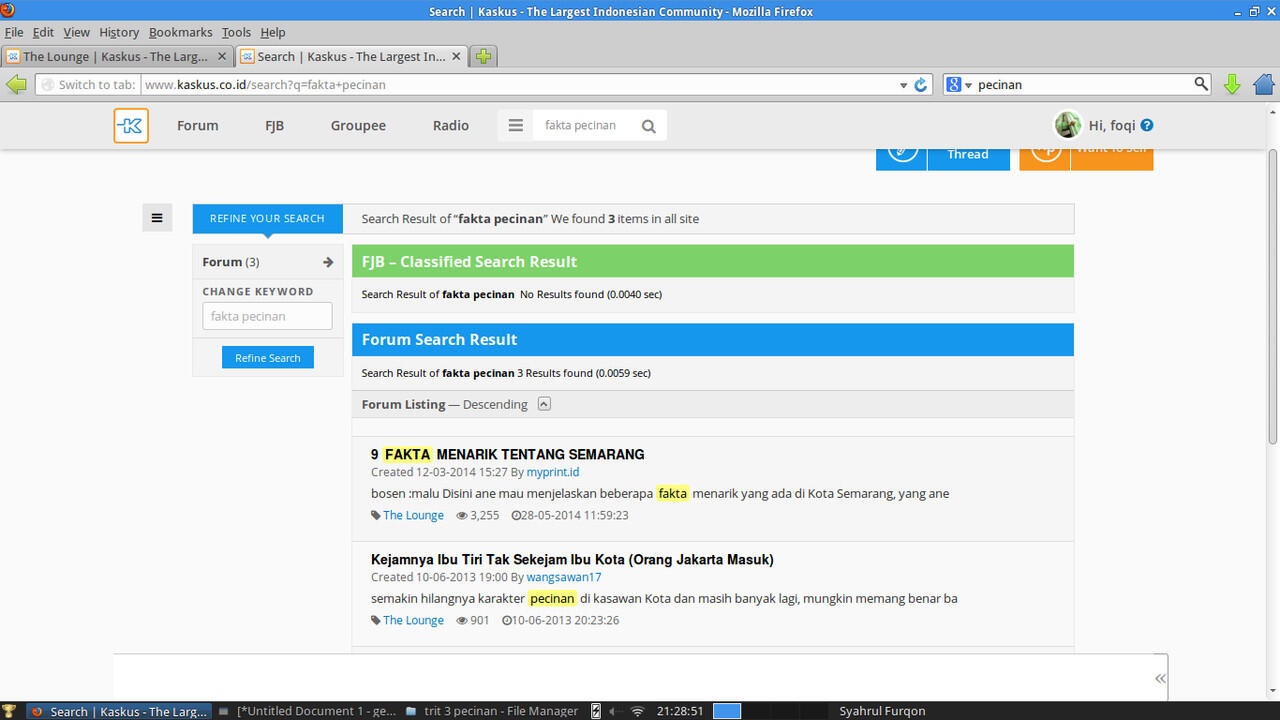Viewport: 1280px width, 720px height.
Task: Go to browser home page icon
Action: 1264,85
